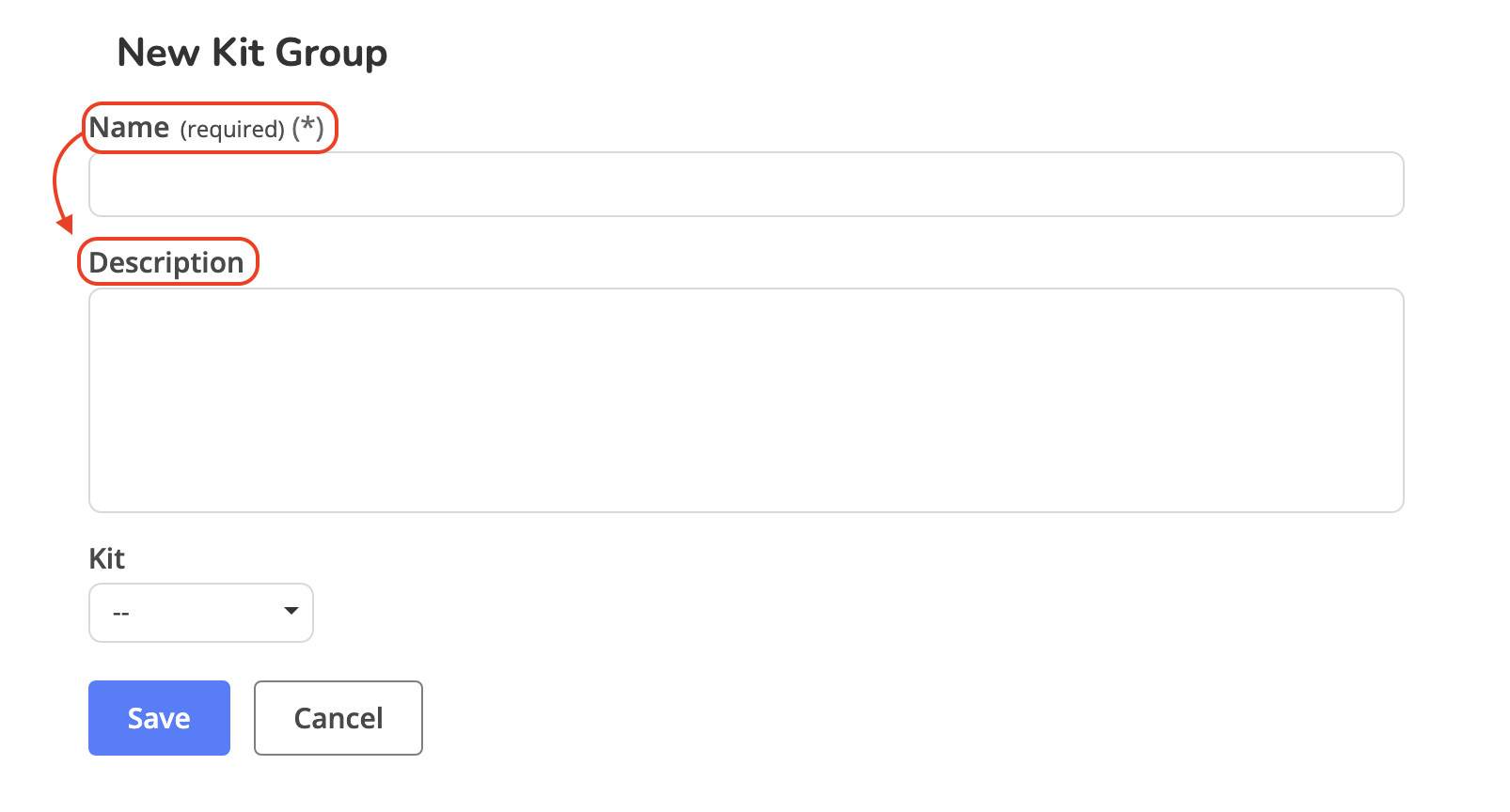This screenshot has width=1510, height=812.
Task: Click the Description label
Action: pos(166,262)
